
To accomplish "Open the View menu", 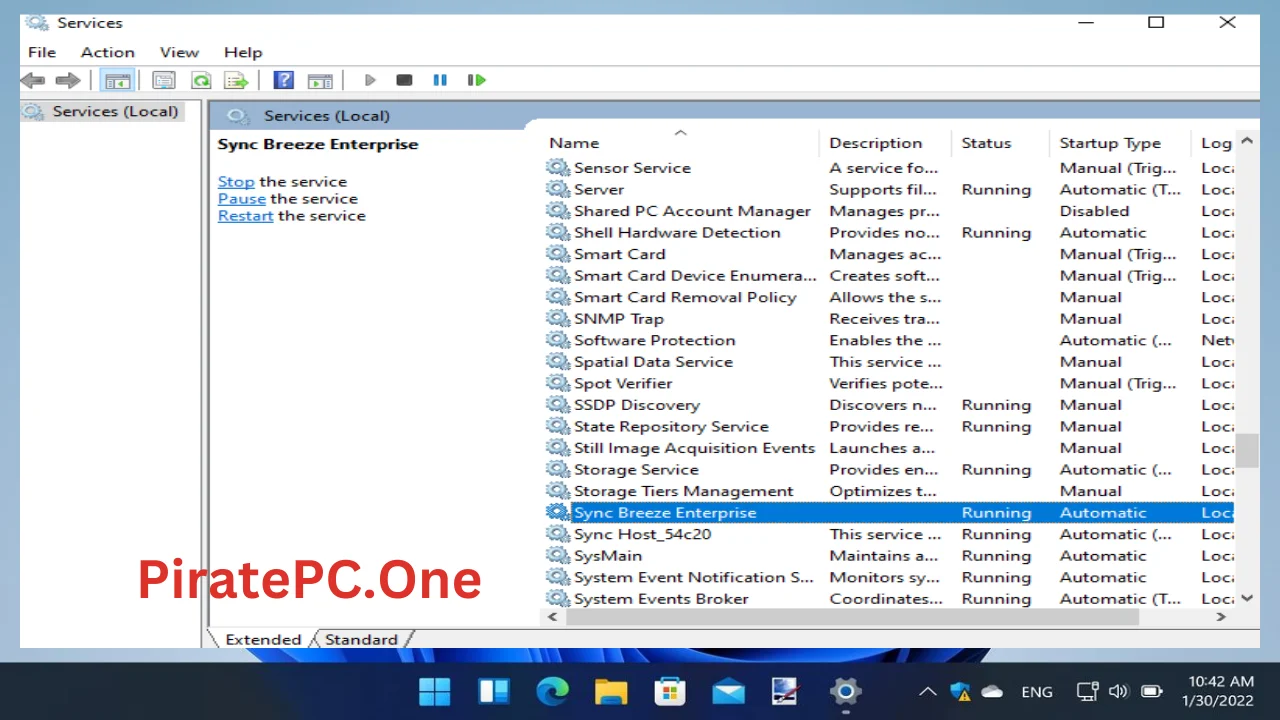I will coord(179,52).
